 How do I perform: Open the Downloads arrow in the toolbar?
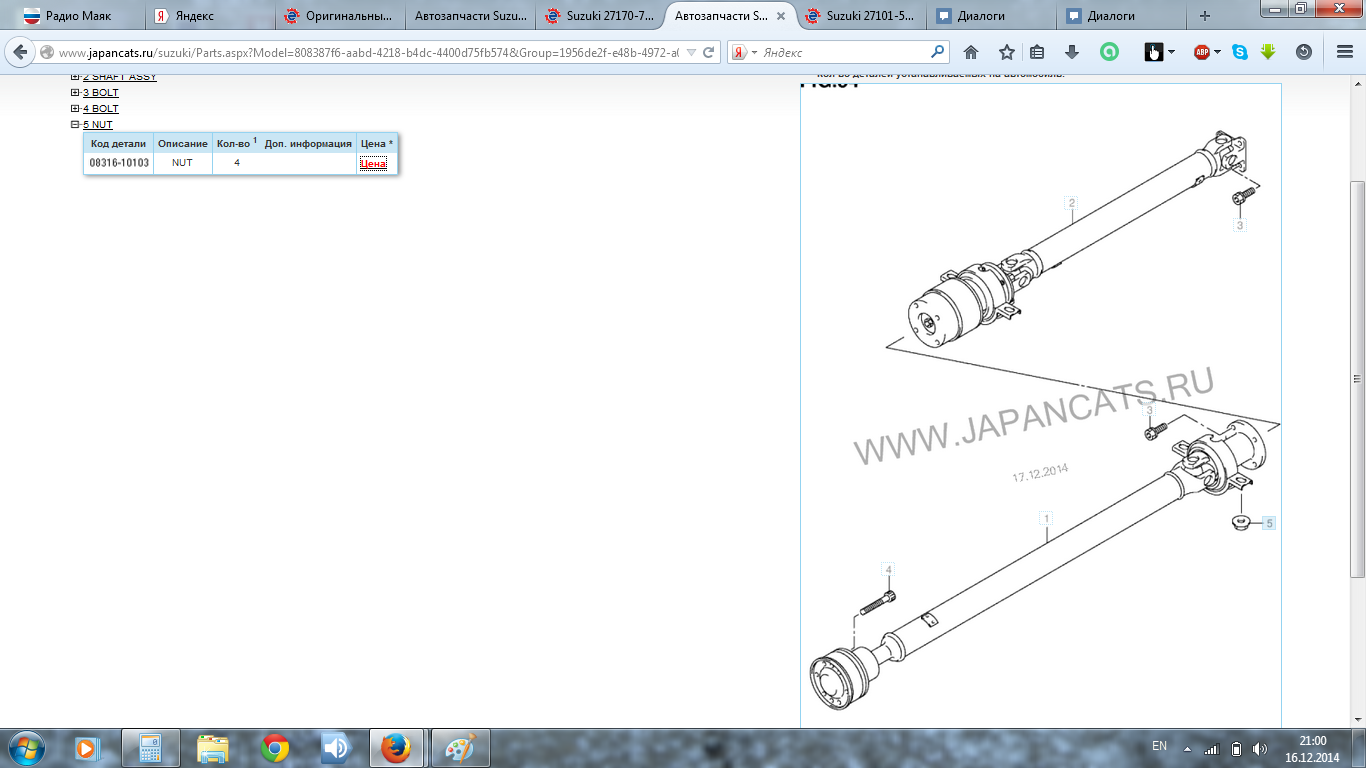[1072, 52]
